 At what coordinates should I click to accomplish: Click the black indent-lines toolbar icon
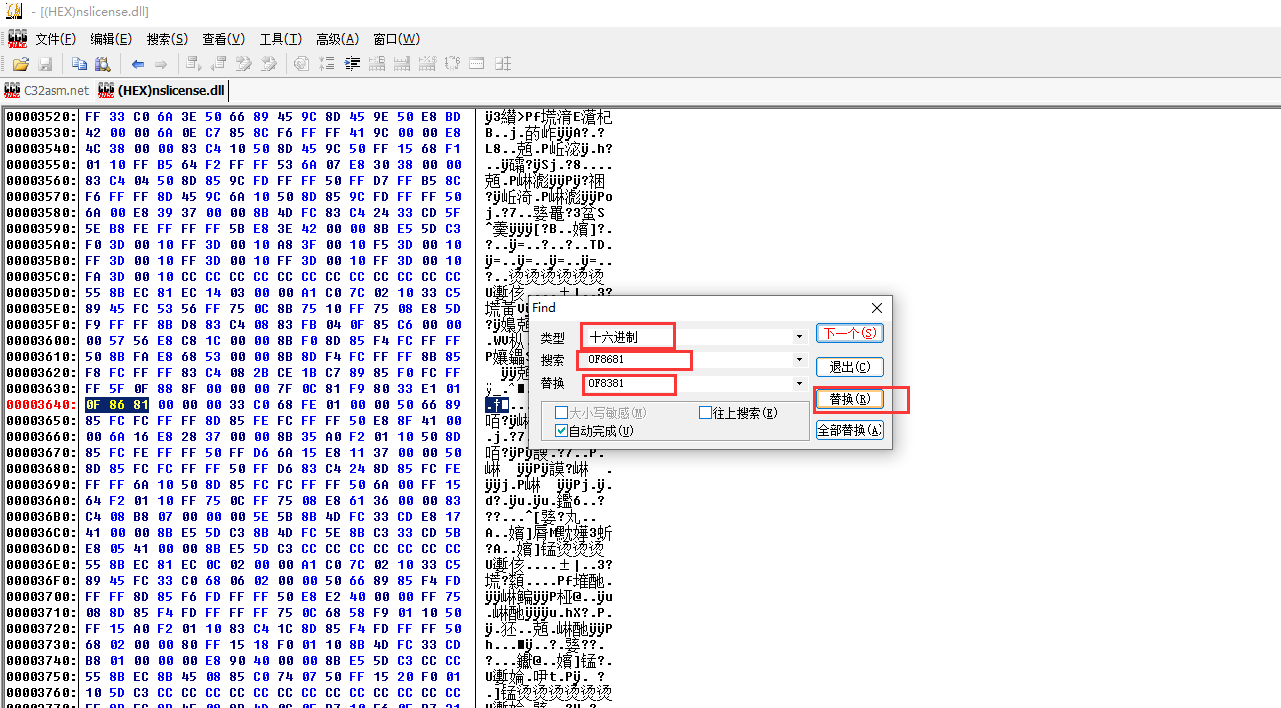pos(352,64)
